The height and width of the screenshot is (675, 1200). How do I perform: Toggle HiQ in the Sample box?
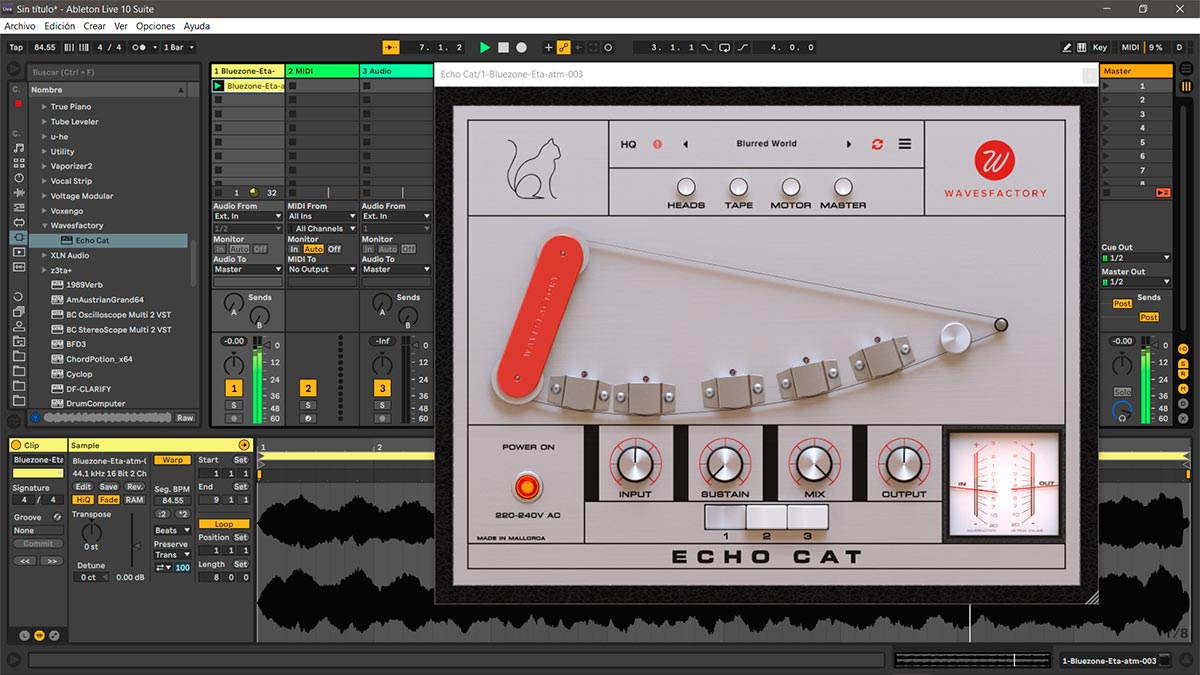pyautogui.click(x=84, y=500)
